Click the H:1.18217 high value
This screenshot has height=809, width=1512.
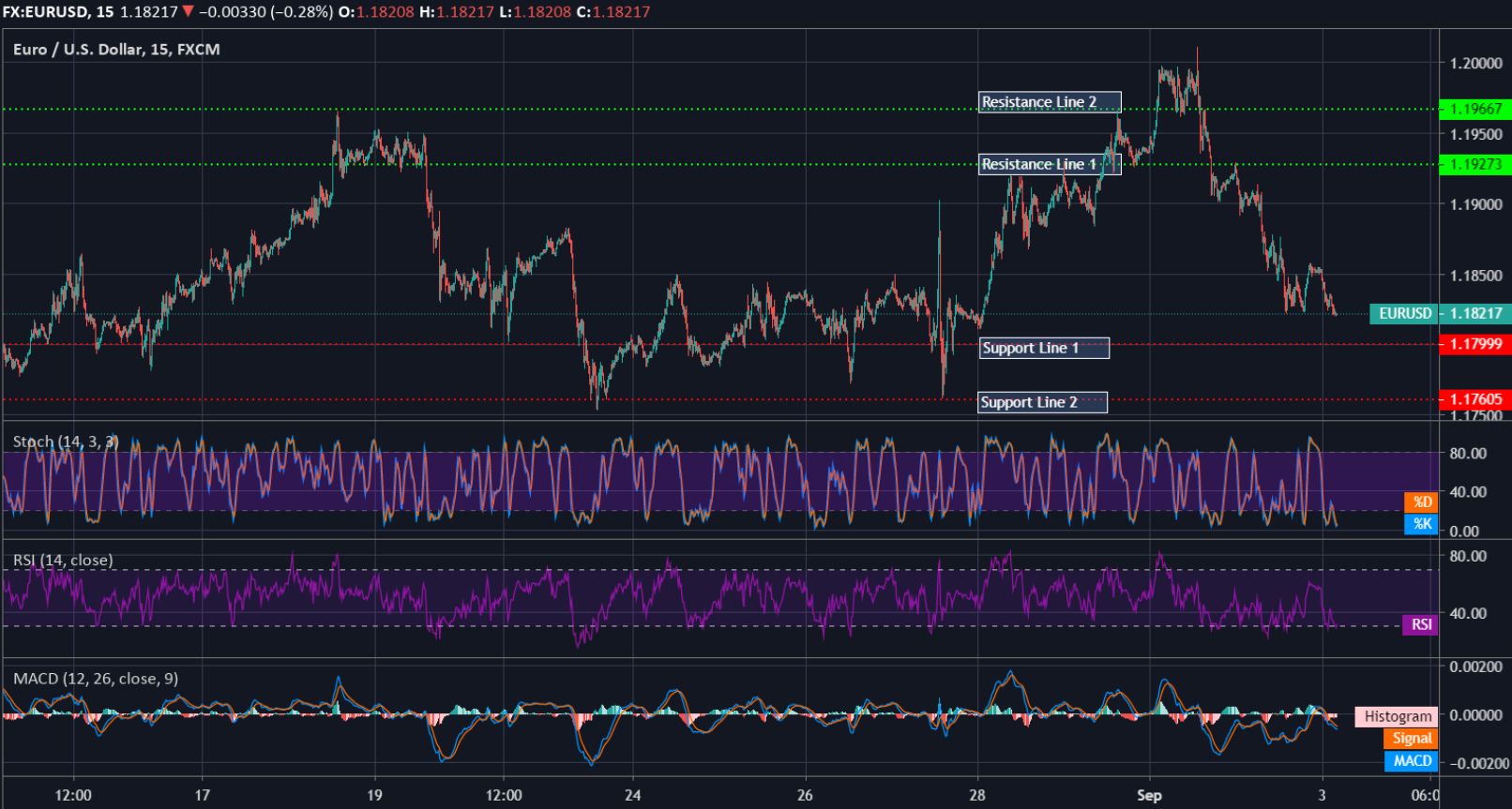click(456, 12)
